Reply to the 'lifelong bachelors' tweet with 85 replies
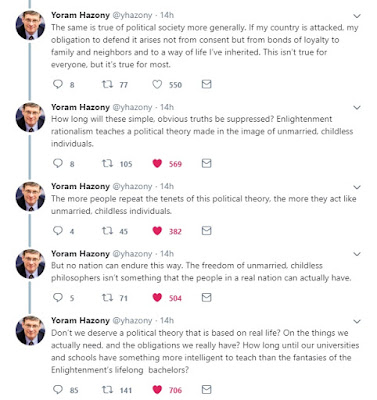Viewport: 377px width, 400px height. tap(58, 389)
